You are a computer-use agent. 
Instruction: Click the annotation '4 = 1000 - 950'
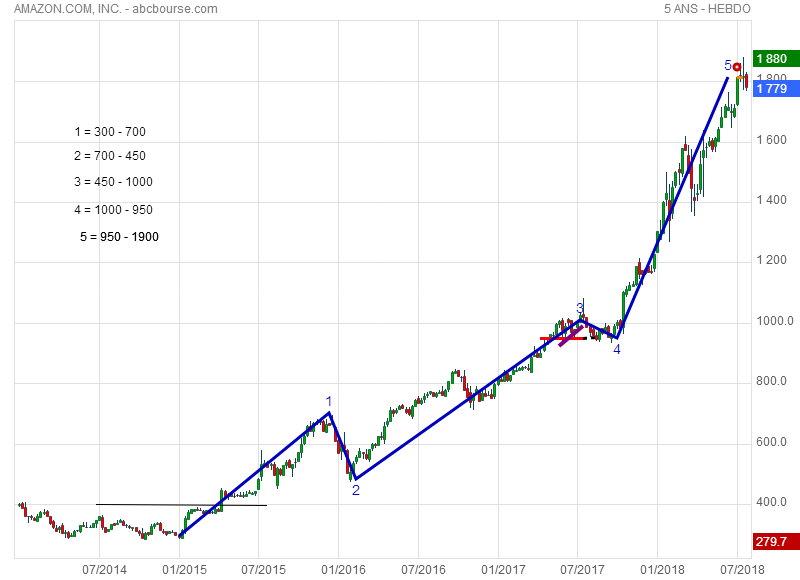113,210
